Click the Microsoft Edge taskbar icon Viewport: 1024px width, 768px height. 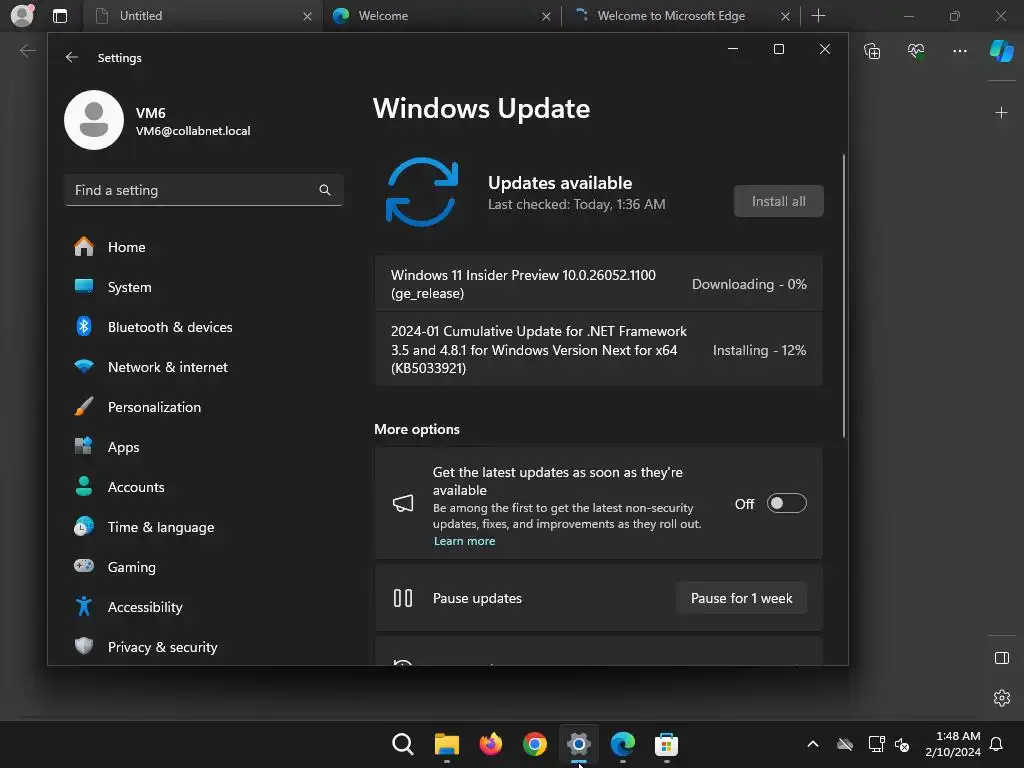[x=622, y=744]
